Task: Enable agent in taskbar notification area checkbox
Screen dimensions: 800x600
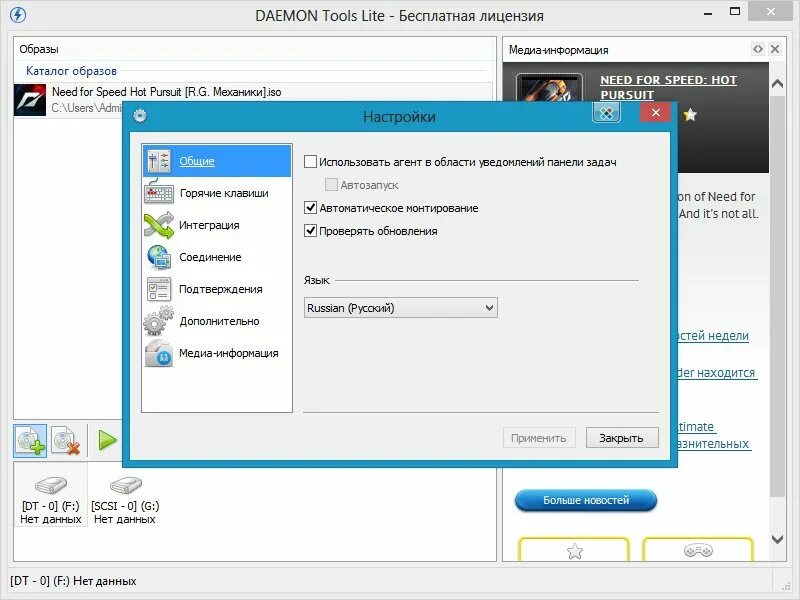Action: [310, 162]
